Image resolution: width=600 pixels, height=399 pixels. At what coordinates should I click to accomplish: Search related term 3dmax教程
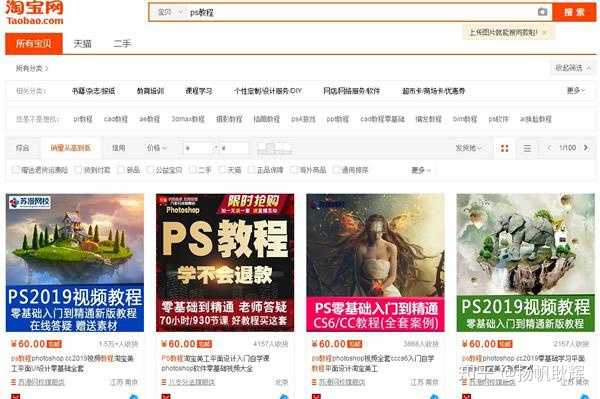point(188,119)
